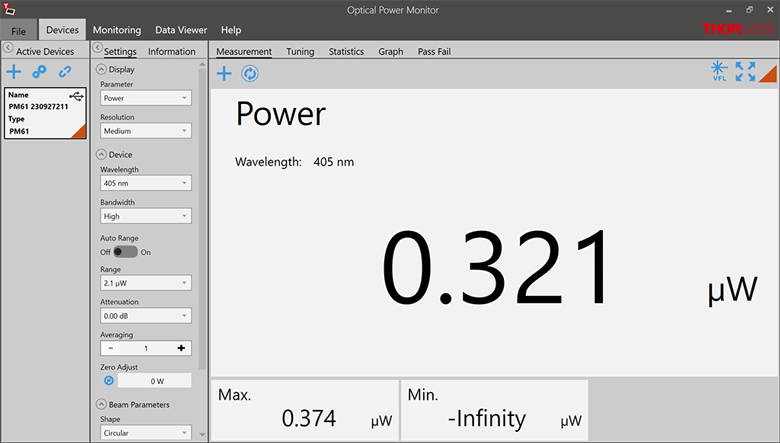780x443 pixels.
Task: Switch to the Information tab
Action: coord(172,52)
